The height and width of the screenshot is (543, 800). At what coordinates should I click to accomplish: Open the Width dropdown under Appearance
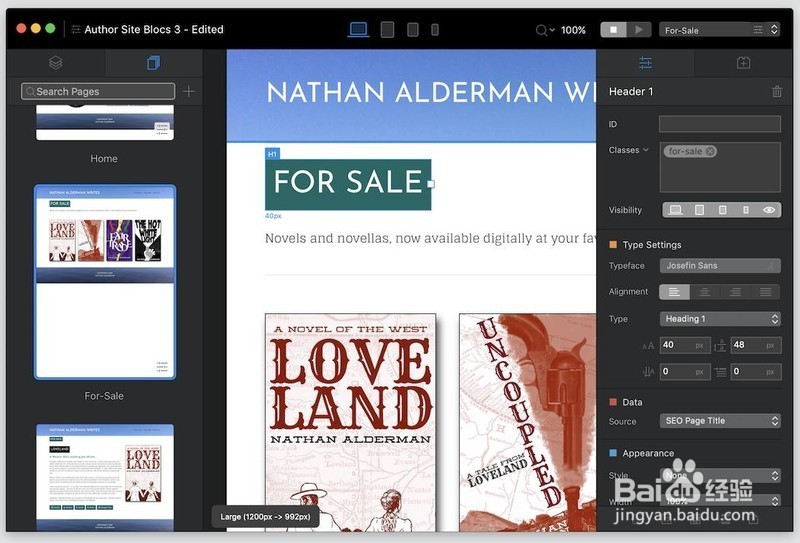pyautogui.click(x=720, y=501)
